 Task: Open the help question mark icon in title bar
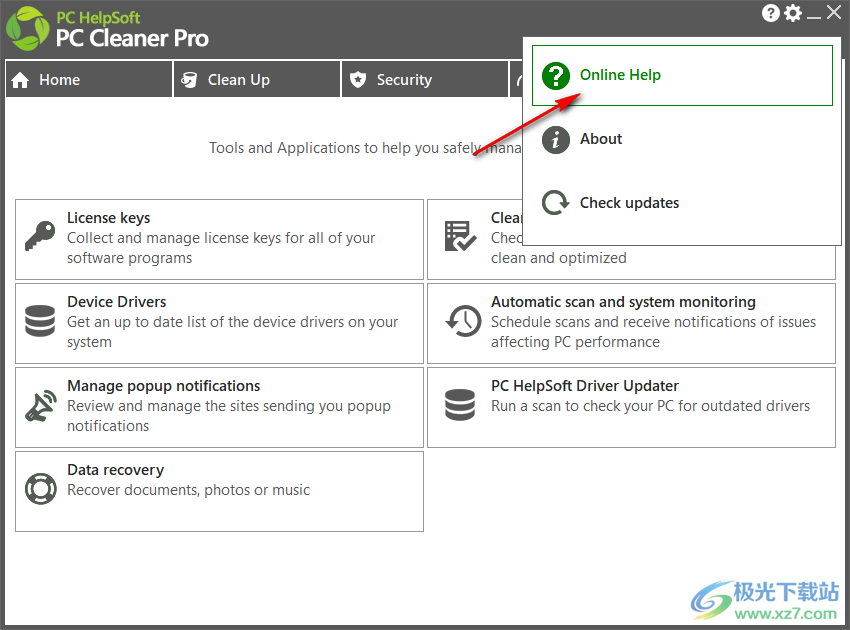coord(770,13)
